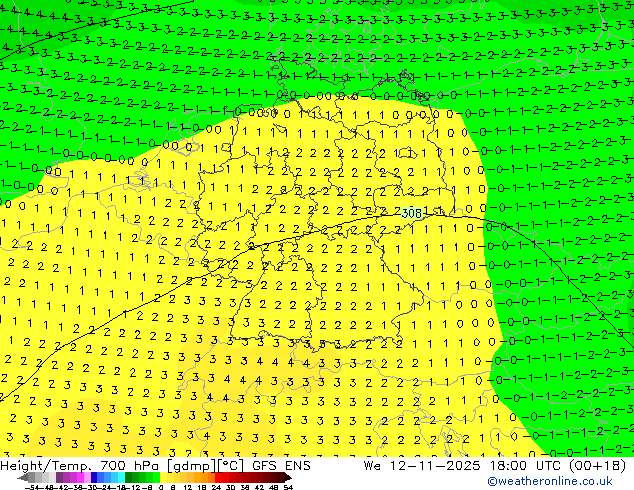Click the '18:00 UTC' time text
The image size is (634, 490).
(528, 466)
